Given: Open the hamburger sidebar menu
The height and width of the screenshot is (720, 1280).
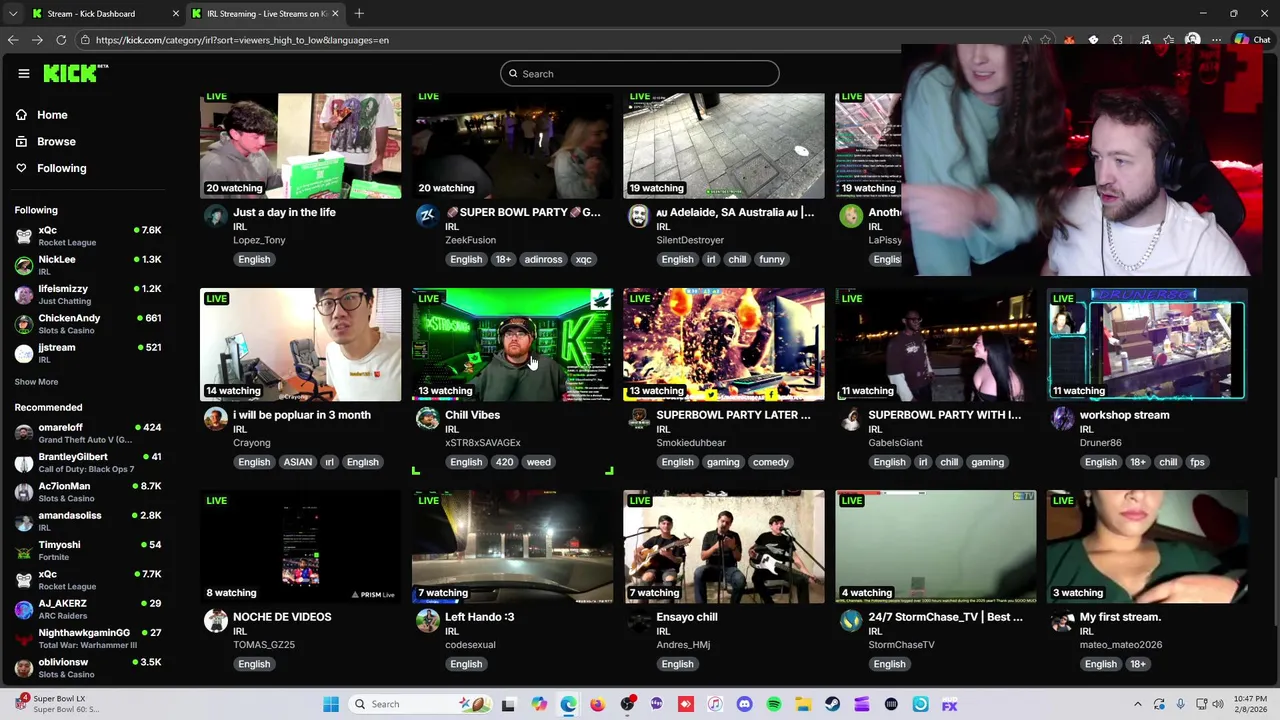Looking at the screenshot, I should point(24,73).
